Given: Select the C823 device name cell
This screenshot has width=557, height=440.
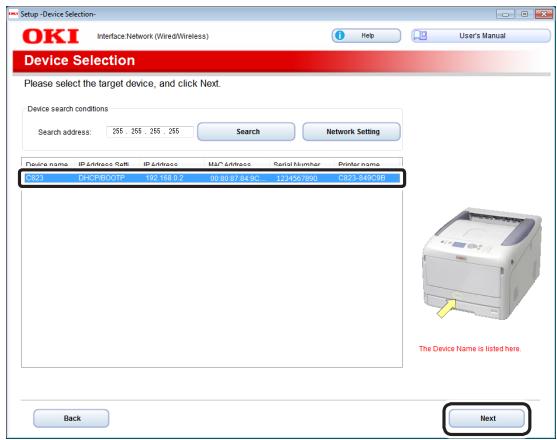Looking at the screenshot, I should [34, 178].
